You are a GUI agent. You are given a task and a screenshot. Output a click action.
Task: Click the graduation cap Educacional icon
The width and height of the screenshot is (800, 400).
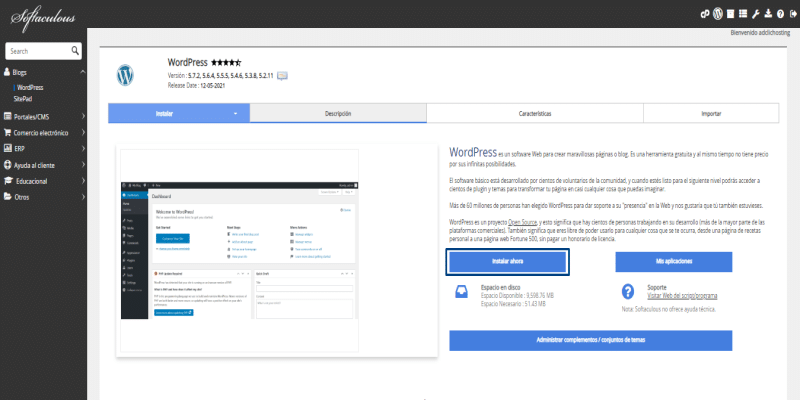point(8,181)
